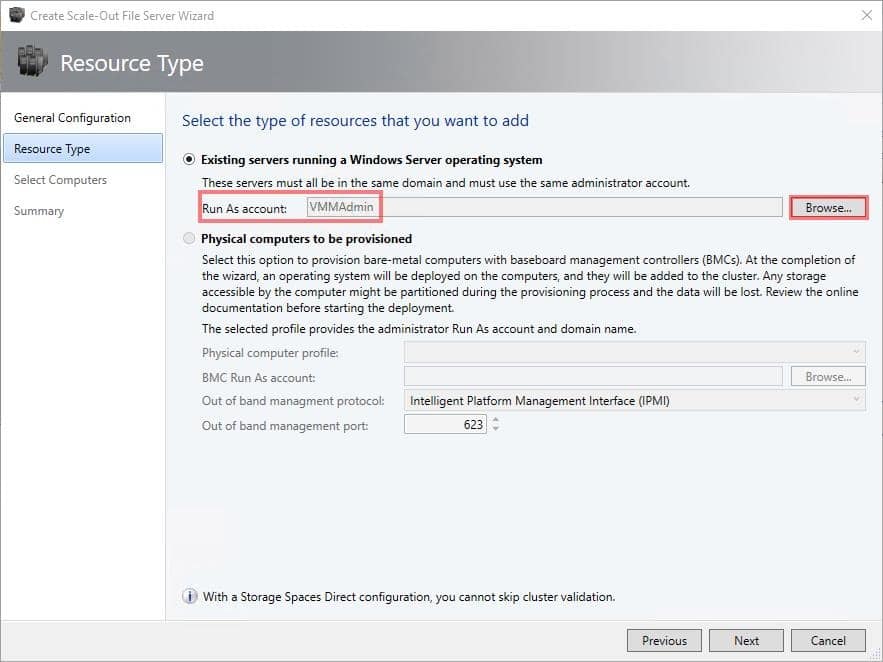Open the Summary step in sidebar

click(39, 211)
